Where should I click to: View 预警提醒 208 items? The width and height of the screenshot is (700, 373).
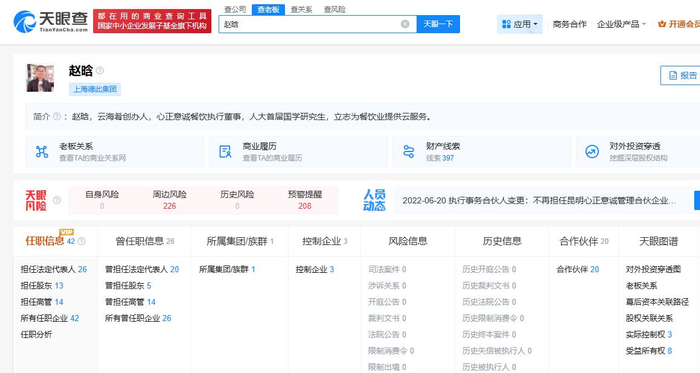click(x=305, y=200)
